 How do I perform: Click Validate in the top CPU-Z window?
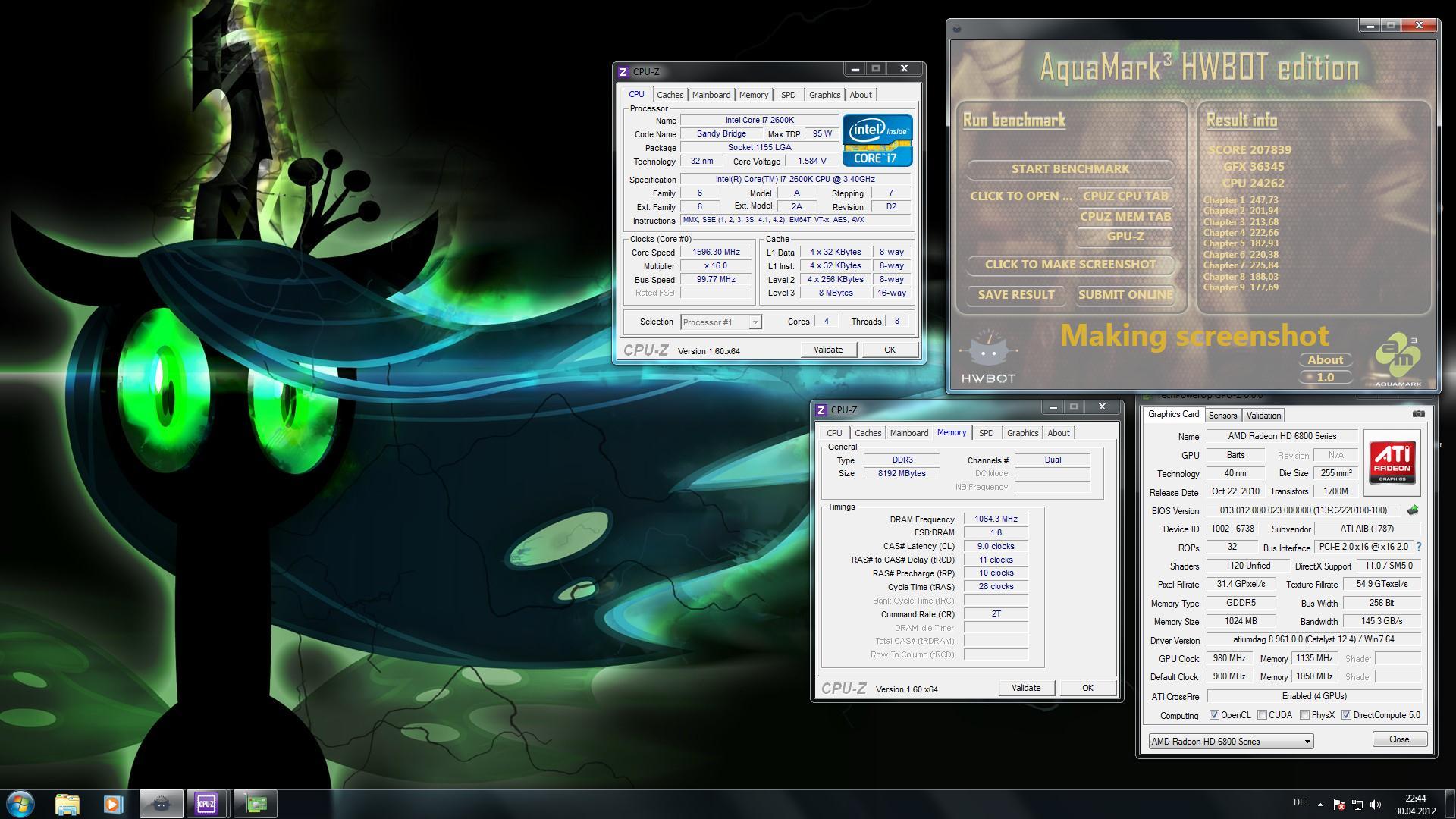click(828, 350)
